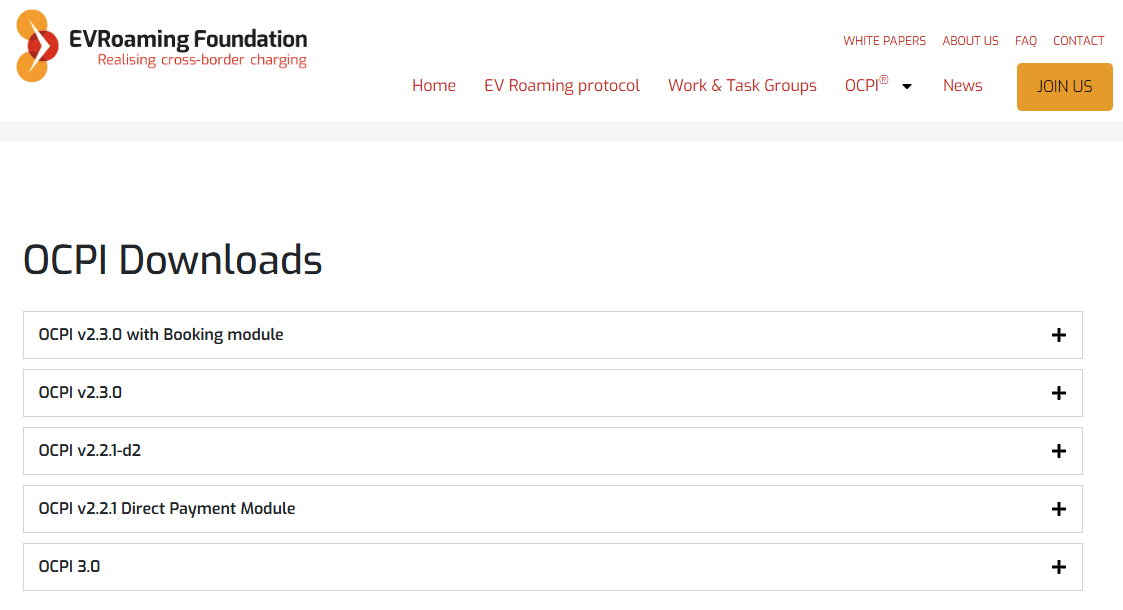The width and height of the screenshot is (1123, 610).
Task: Open the News page
Action: pyautogui.click(x=962, y=86)
